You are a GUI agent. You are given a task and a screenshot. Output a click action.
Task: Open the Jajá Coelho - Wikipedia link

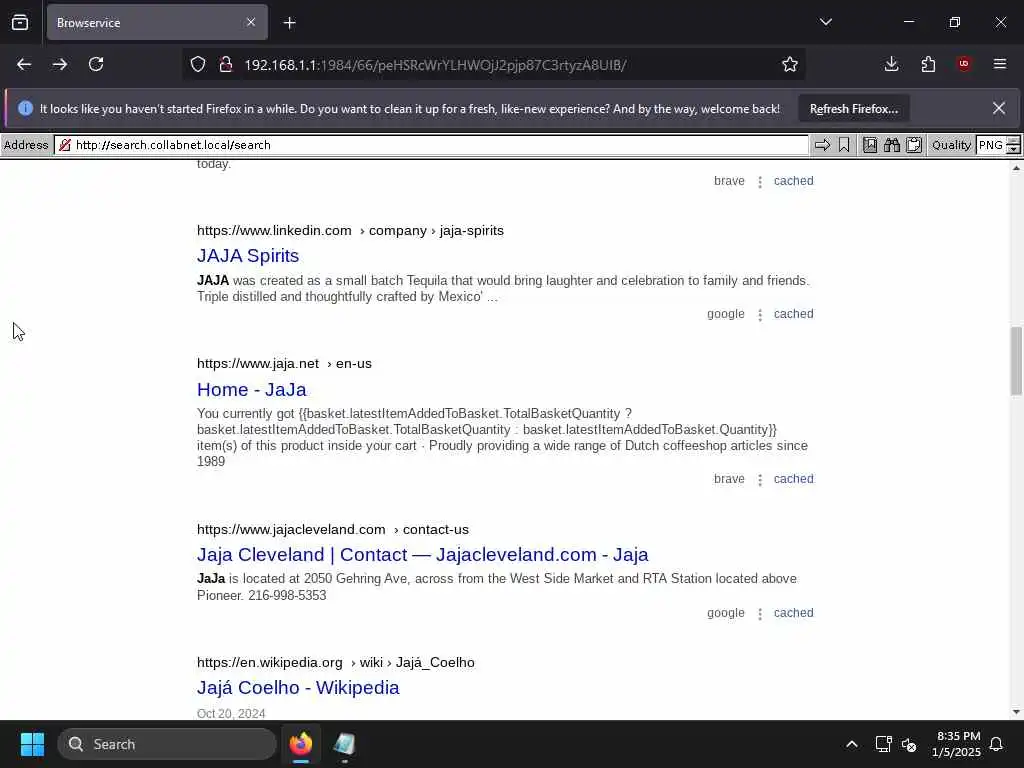coord(298,688)
